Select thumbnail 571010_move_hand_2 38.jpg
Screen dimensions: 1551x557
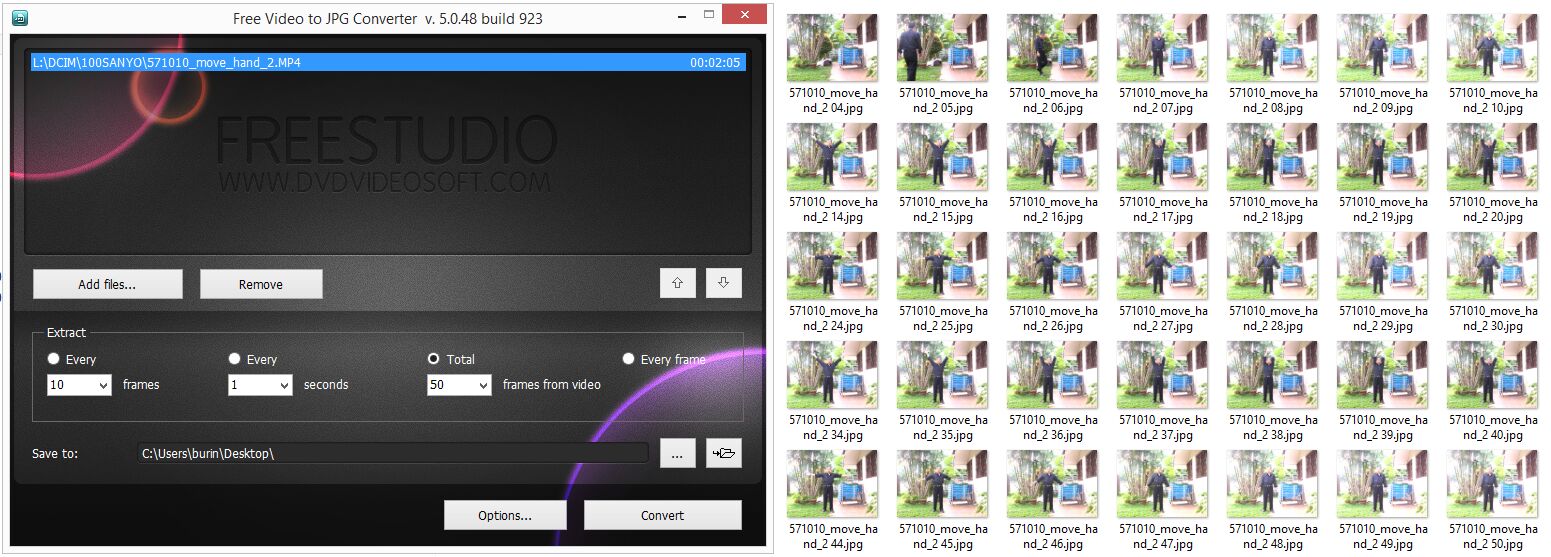pyautogui.click(x=1273, y=375)
